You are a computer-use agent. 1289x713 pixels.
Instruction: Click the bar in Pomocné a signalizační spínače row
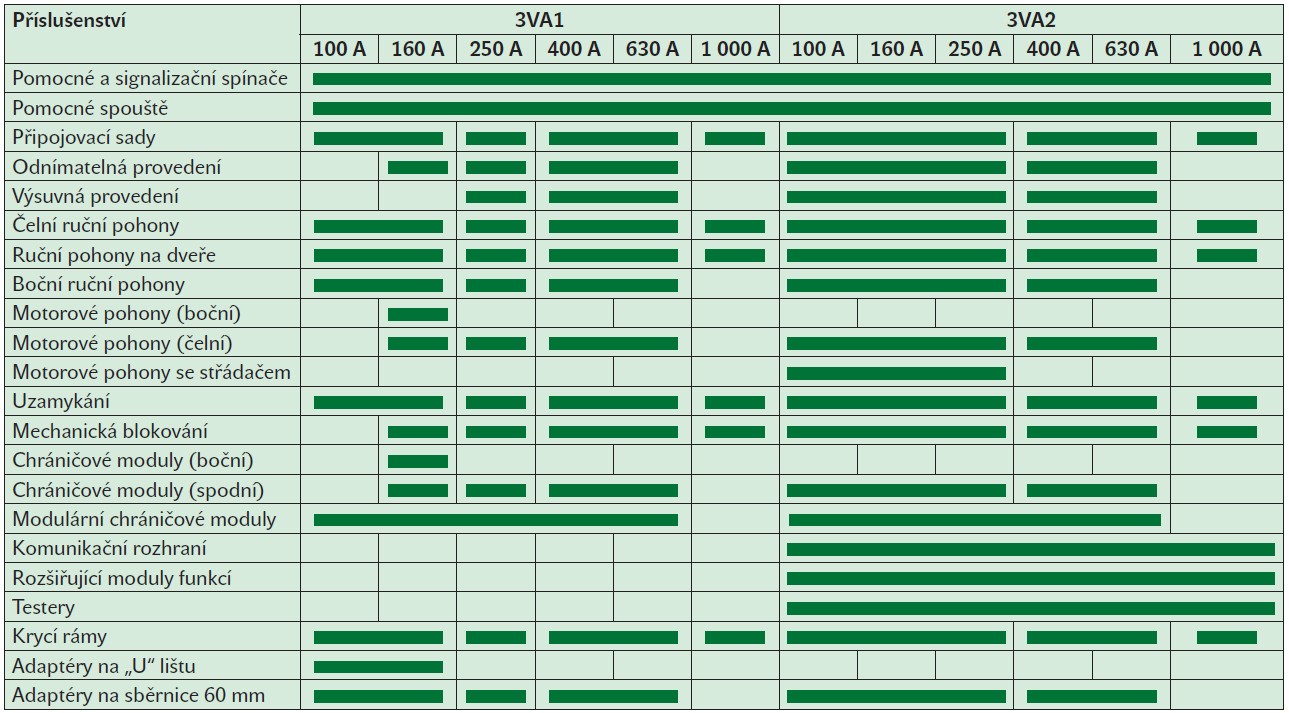point(792,79)
